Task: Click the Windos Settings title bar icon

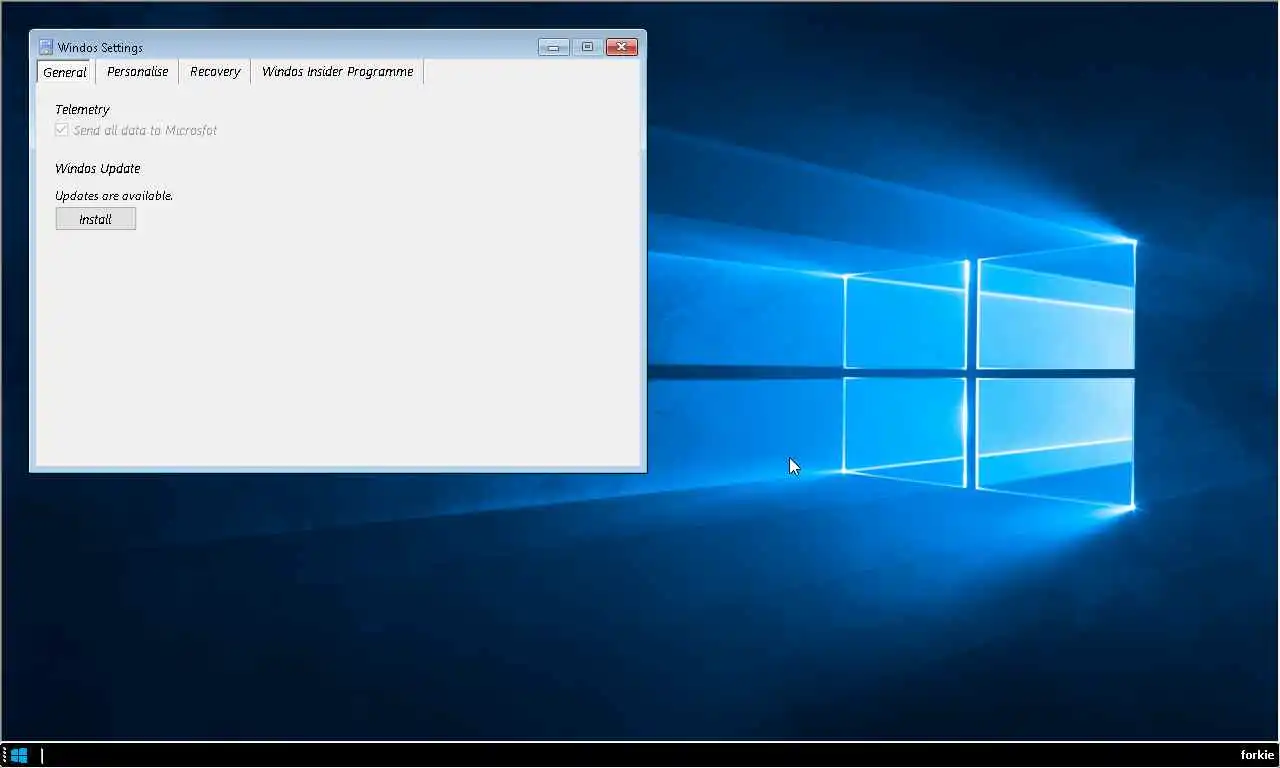Action: point(45,47)
